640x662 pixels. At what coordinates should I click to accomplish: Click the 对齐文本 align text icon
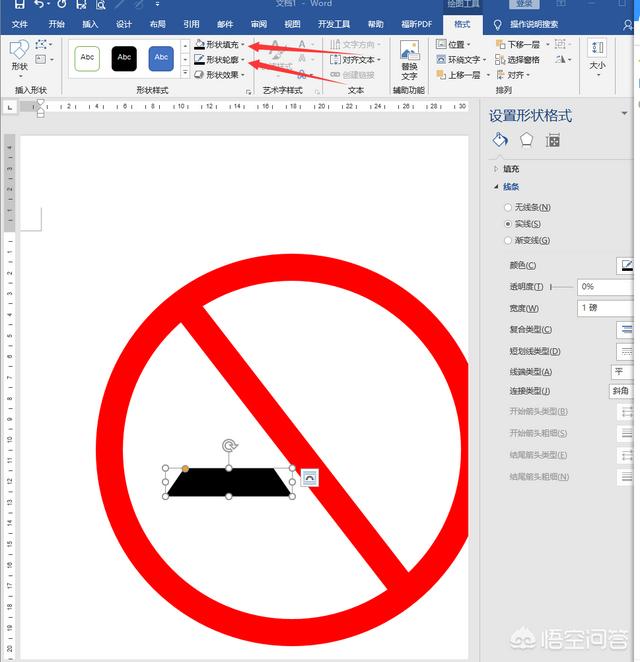click(x=335, y=60)
